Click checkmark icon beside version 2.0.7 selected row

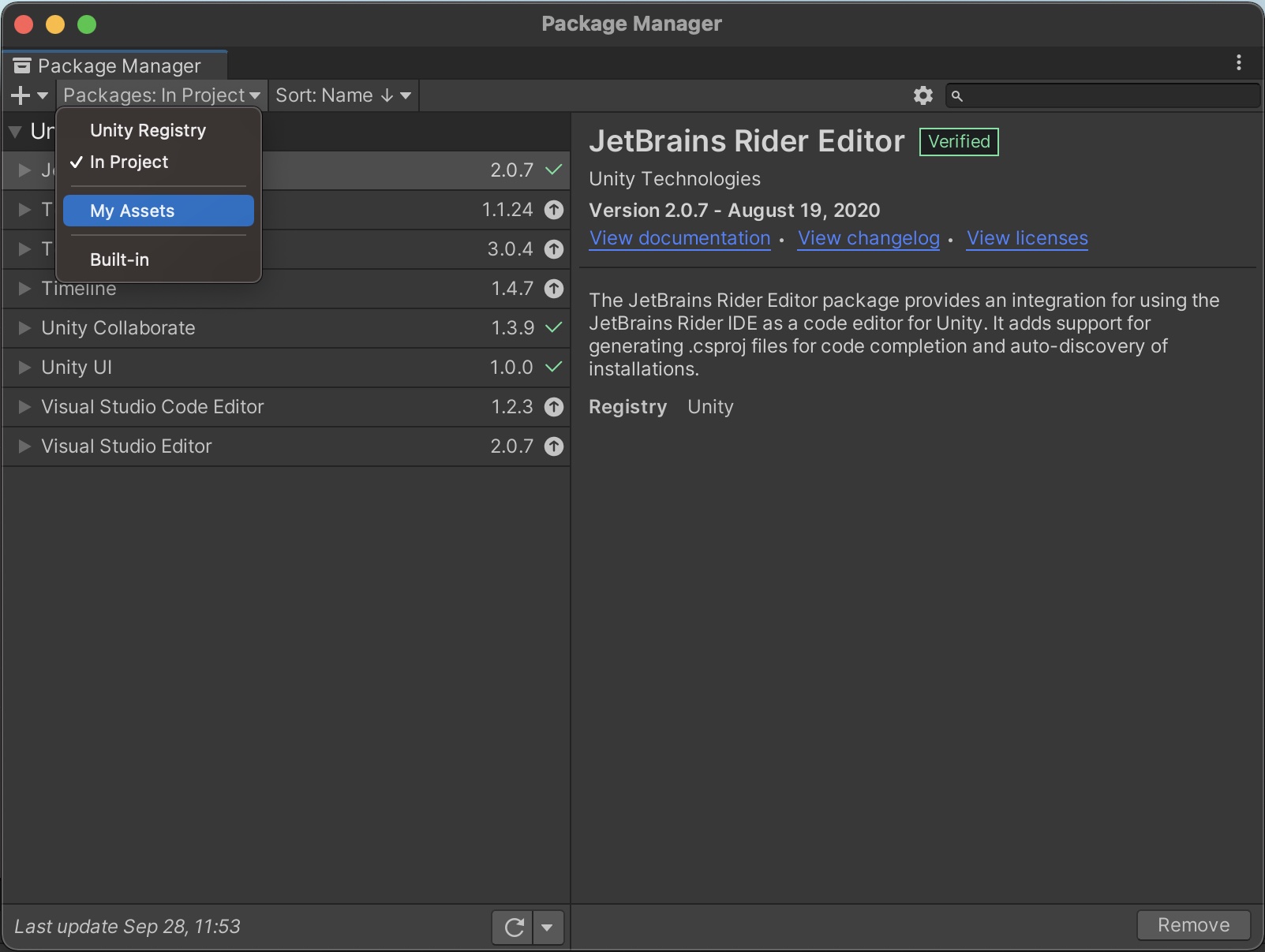coord(554,170)
